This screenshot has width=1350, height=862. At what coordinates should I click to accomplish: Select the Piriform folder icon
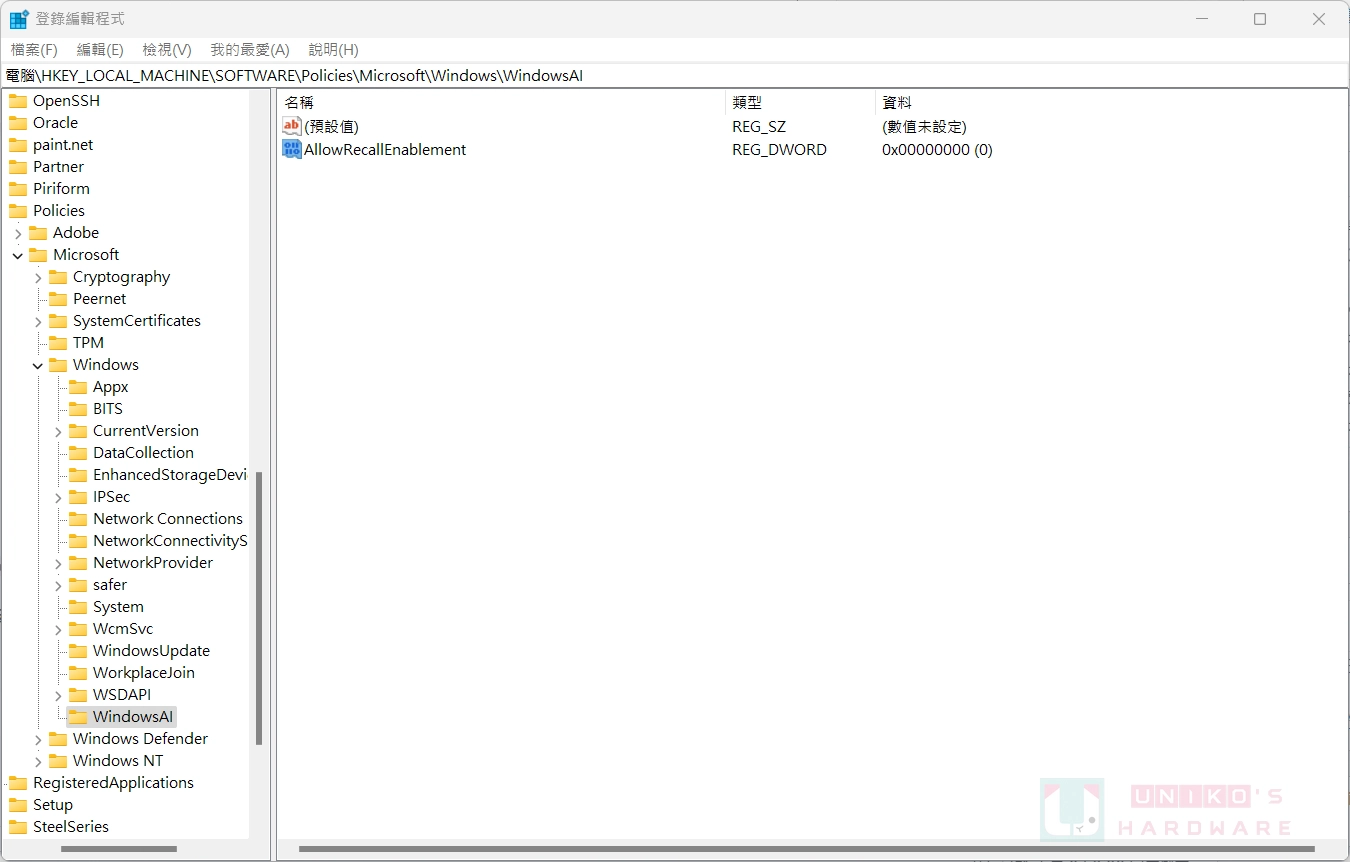(18, 189)
